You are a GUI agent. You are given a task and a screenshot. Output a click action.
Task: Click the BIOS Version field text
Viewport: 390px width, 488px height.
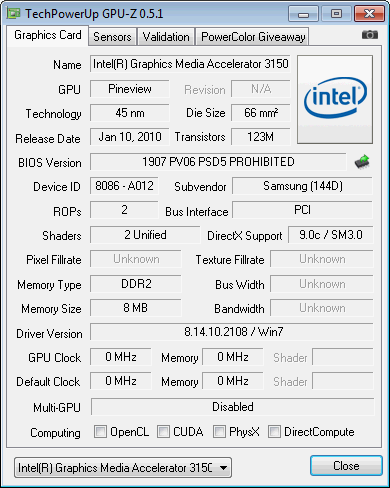(x=218, y=162)
